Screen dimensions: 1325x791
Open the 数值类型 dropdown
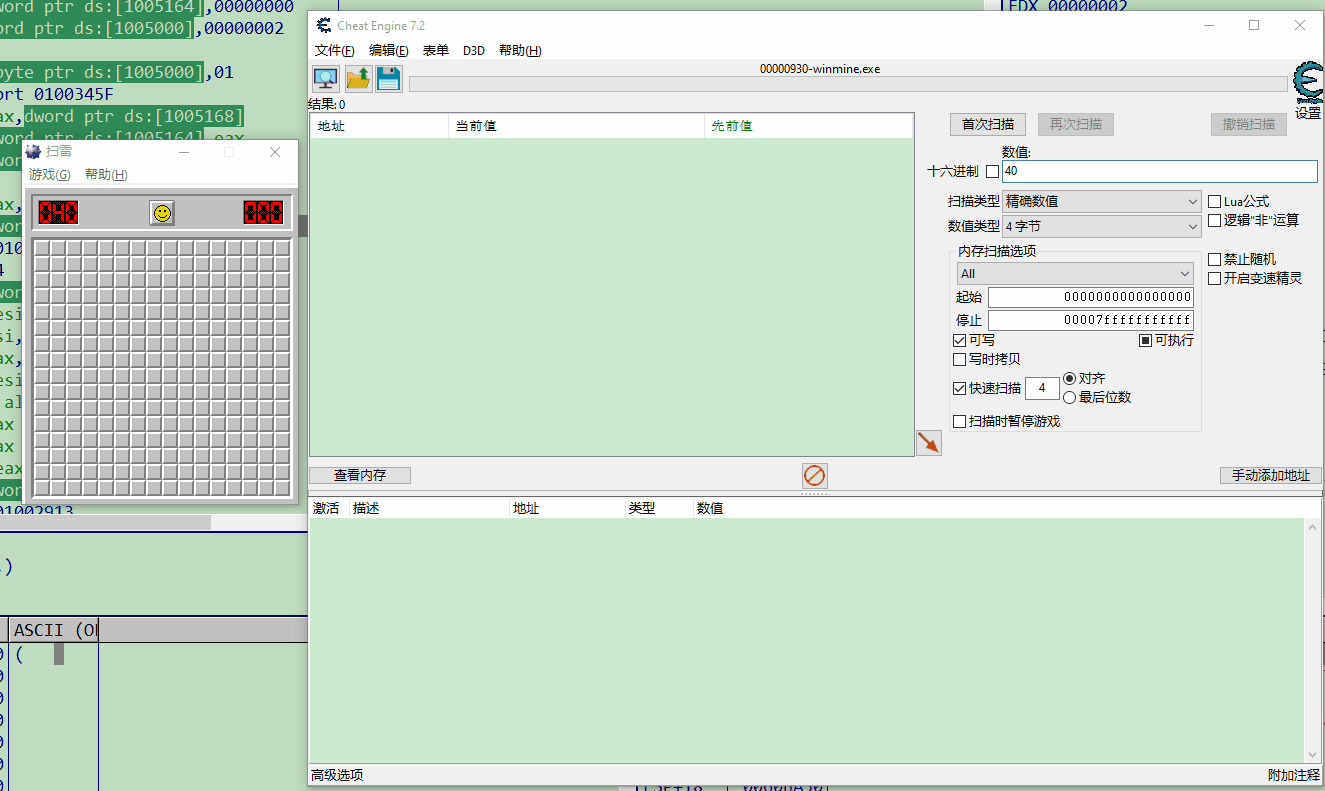coord(1102,227)
